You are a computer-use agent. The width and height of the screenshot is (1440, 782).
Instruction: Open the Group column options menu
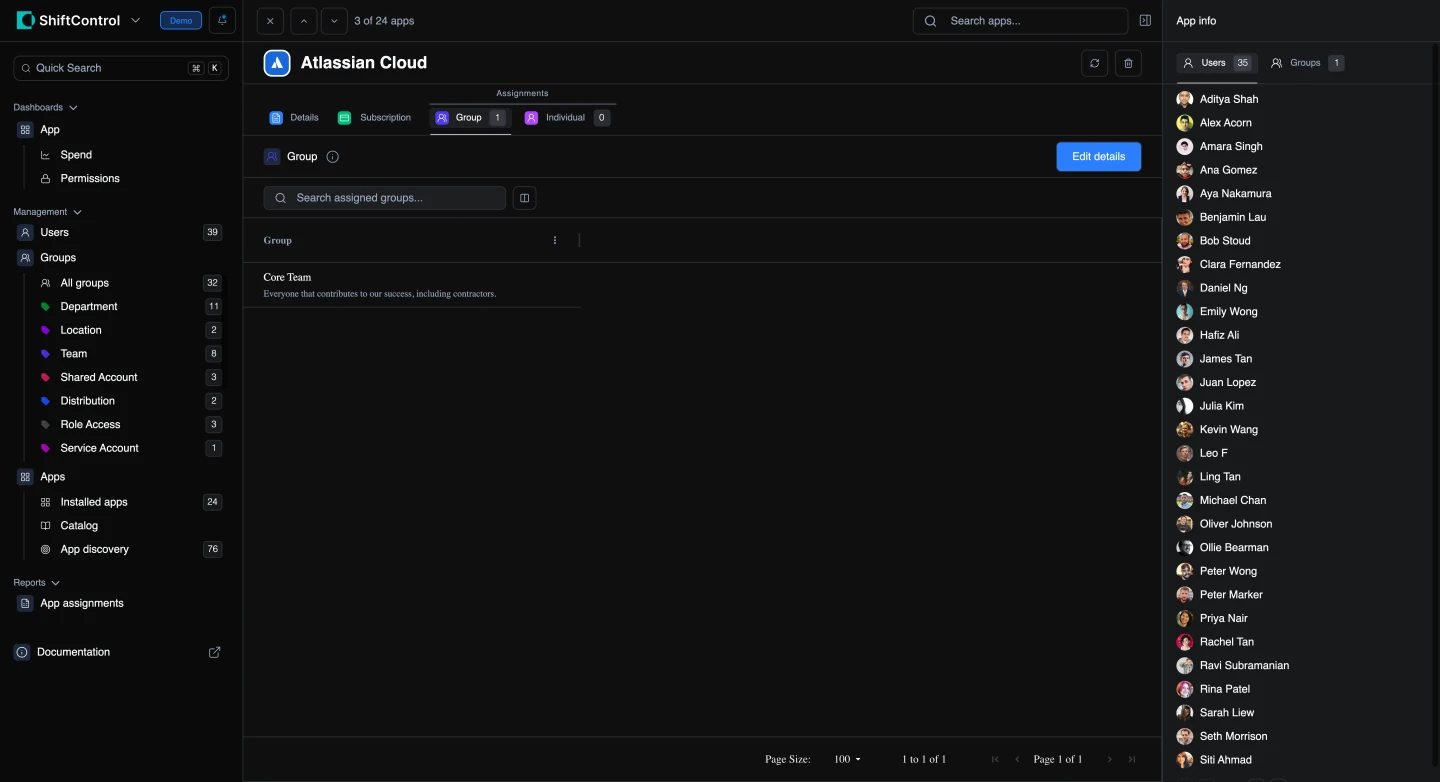click(x=555, y=240)
